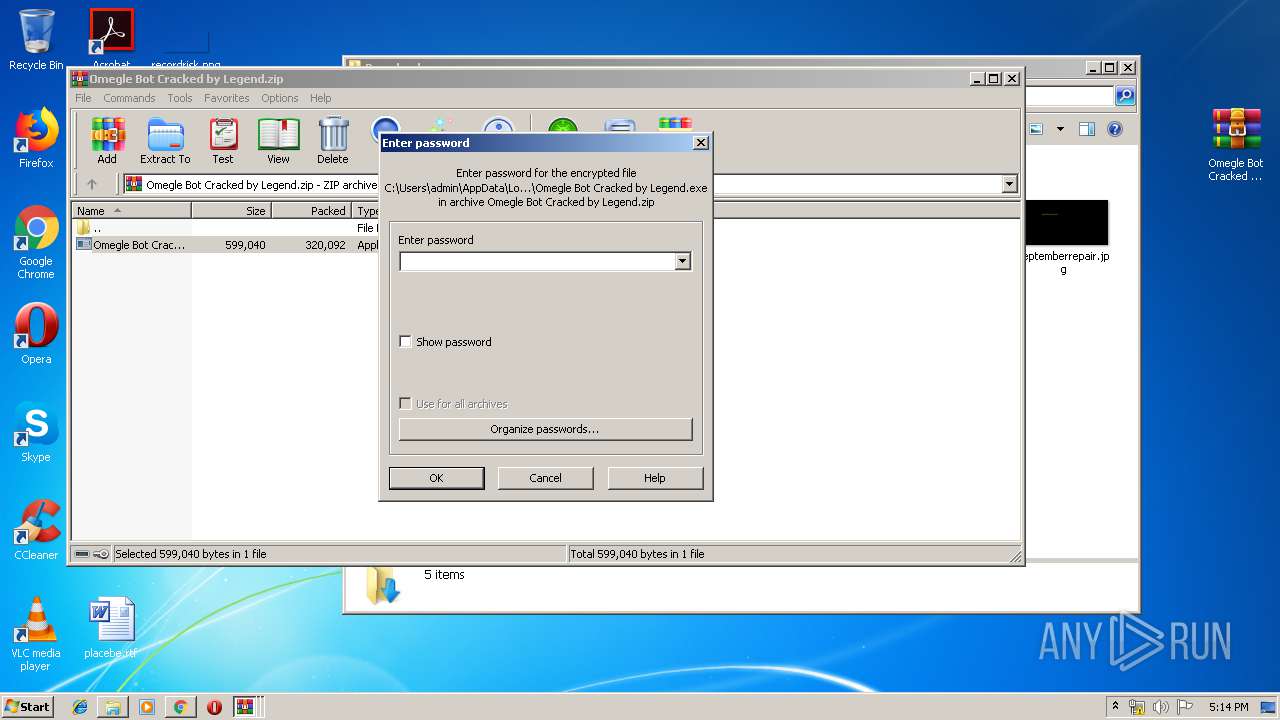Show hidden tray icons arrow
The height and width of the screenshot is (720, 1280).
coord(1115,707)
